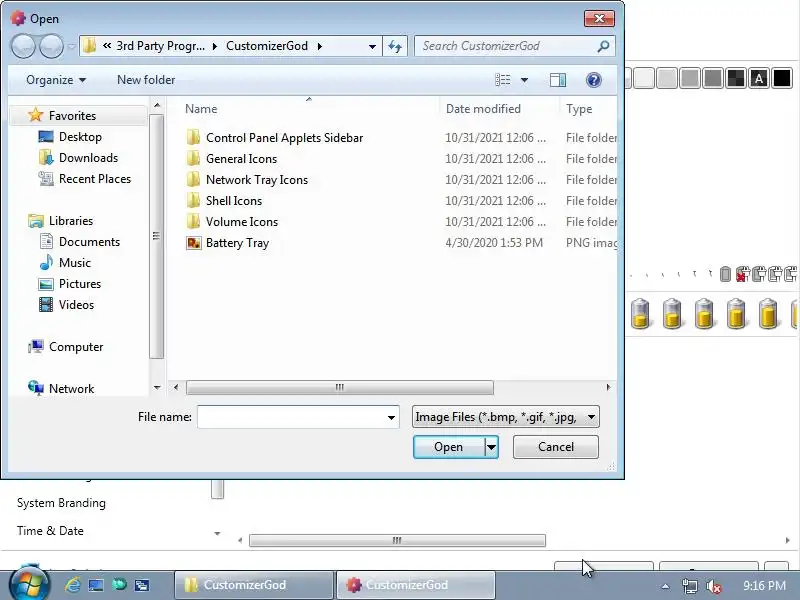Click the magnifier icon in the search box
The width and height of the screenshot is (800, 600).
603,46
